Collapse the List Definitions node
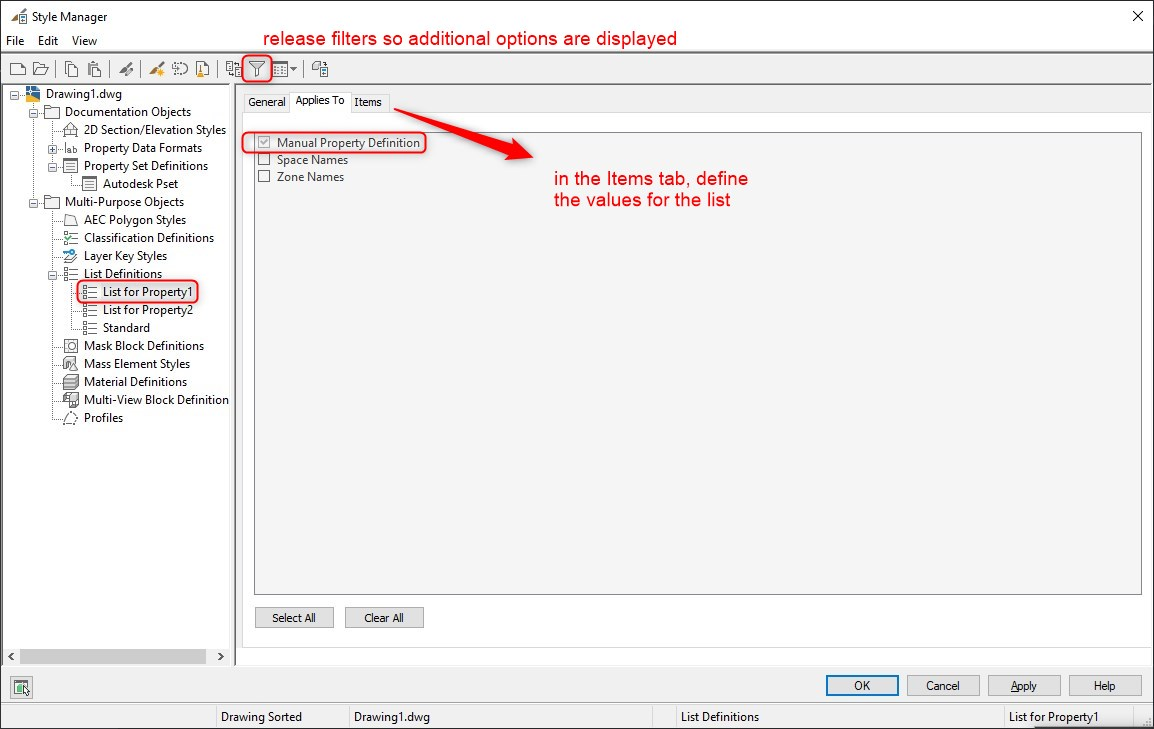1154x729 pixels. click(52, 275)
